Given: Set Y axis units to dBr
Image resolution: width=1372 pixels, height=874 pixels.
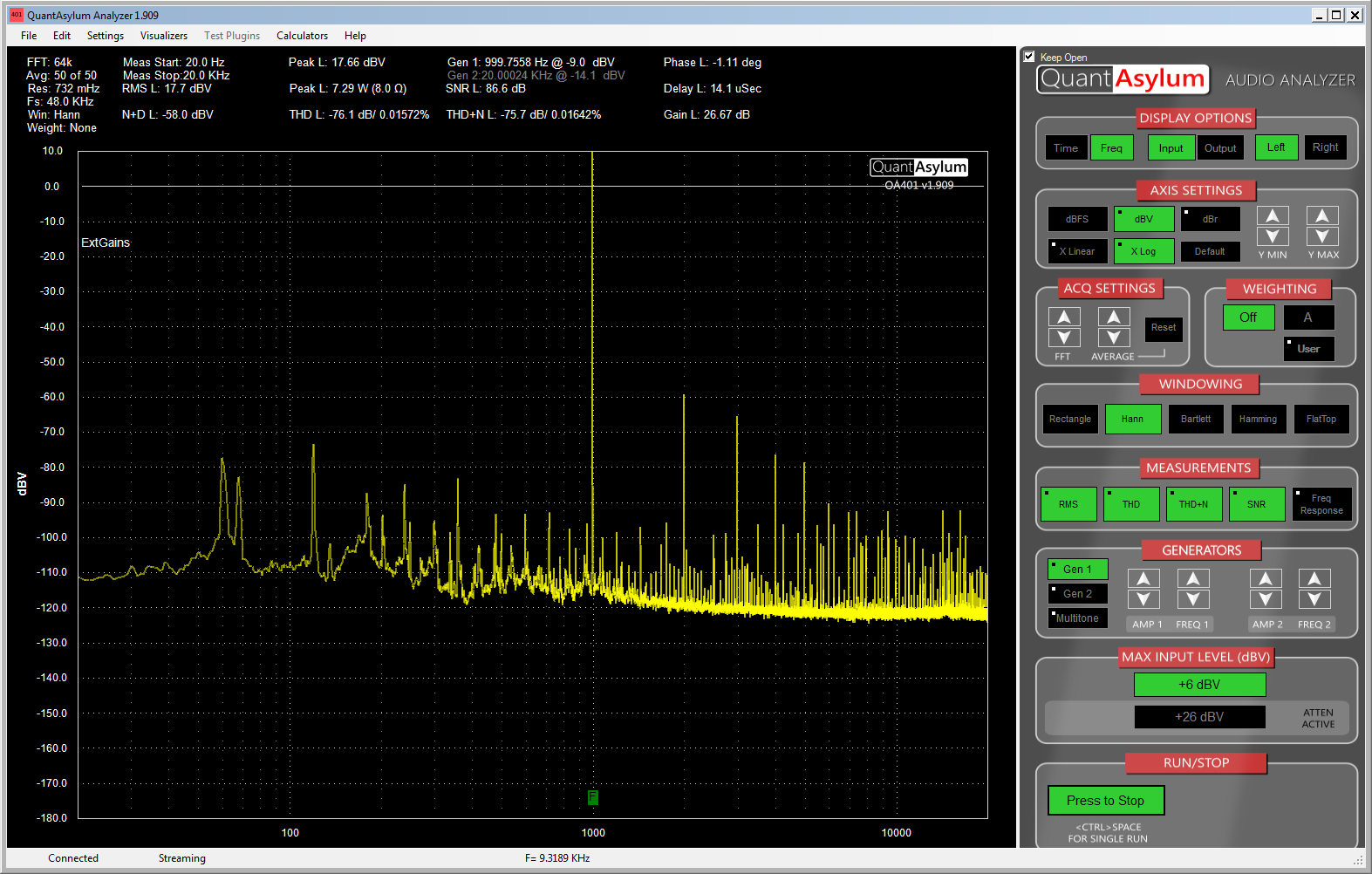Looking at the screenshot, I should [1210, 219].
